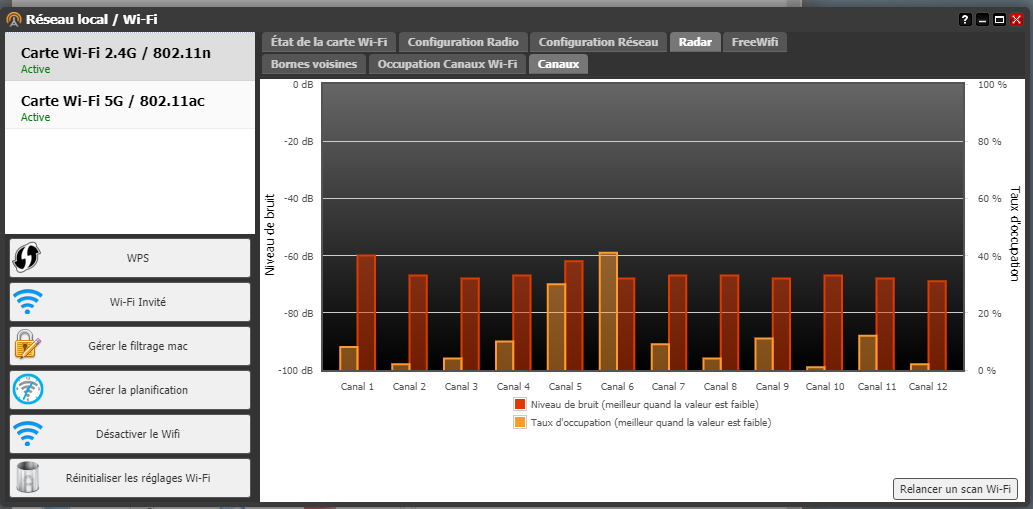The width and height of the screenshot is (1033, 509).
Task: Click the Wi-Fi Invité signal icon
Action: [28, 302]
